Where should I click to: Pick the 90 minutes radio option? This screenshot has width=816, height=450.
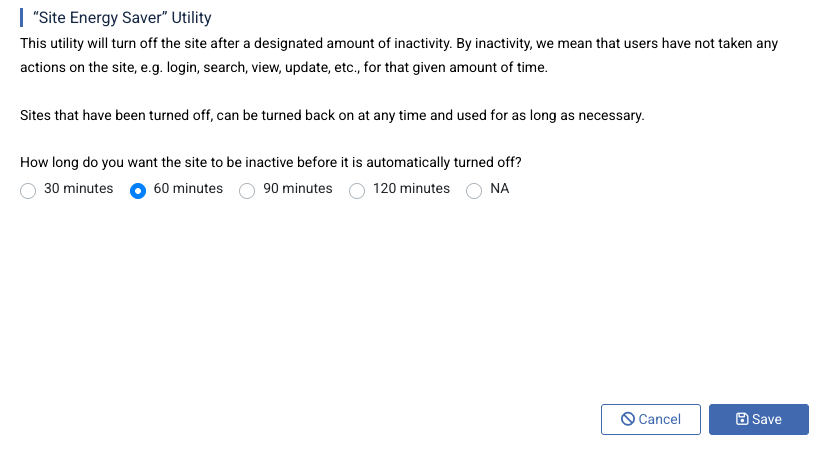247,190
